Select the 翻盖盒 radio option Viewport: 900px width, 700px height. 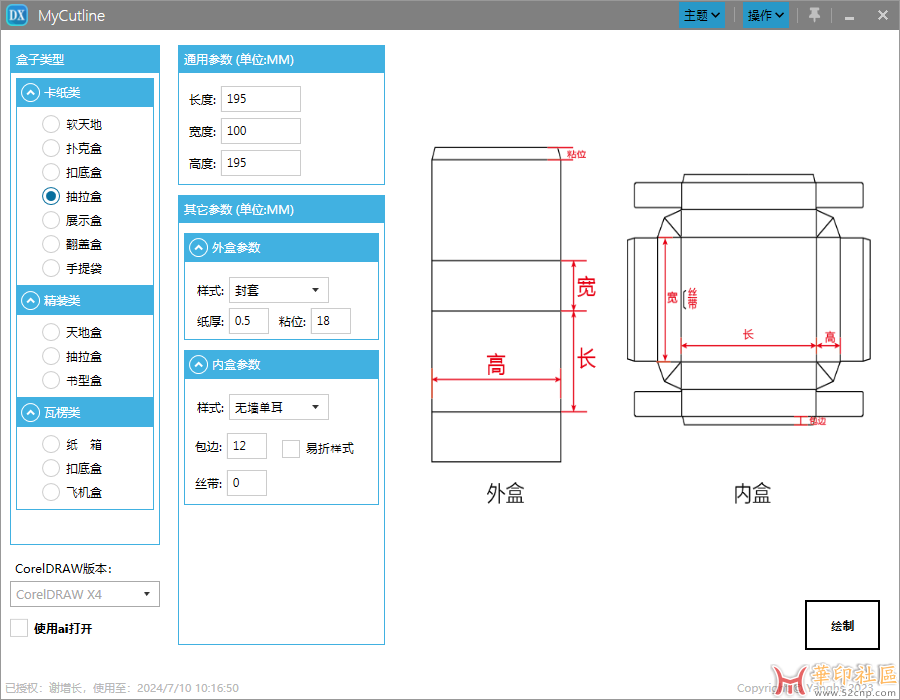[51, 244]
